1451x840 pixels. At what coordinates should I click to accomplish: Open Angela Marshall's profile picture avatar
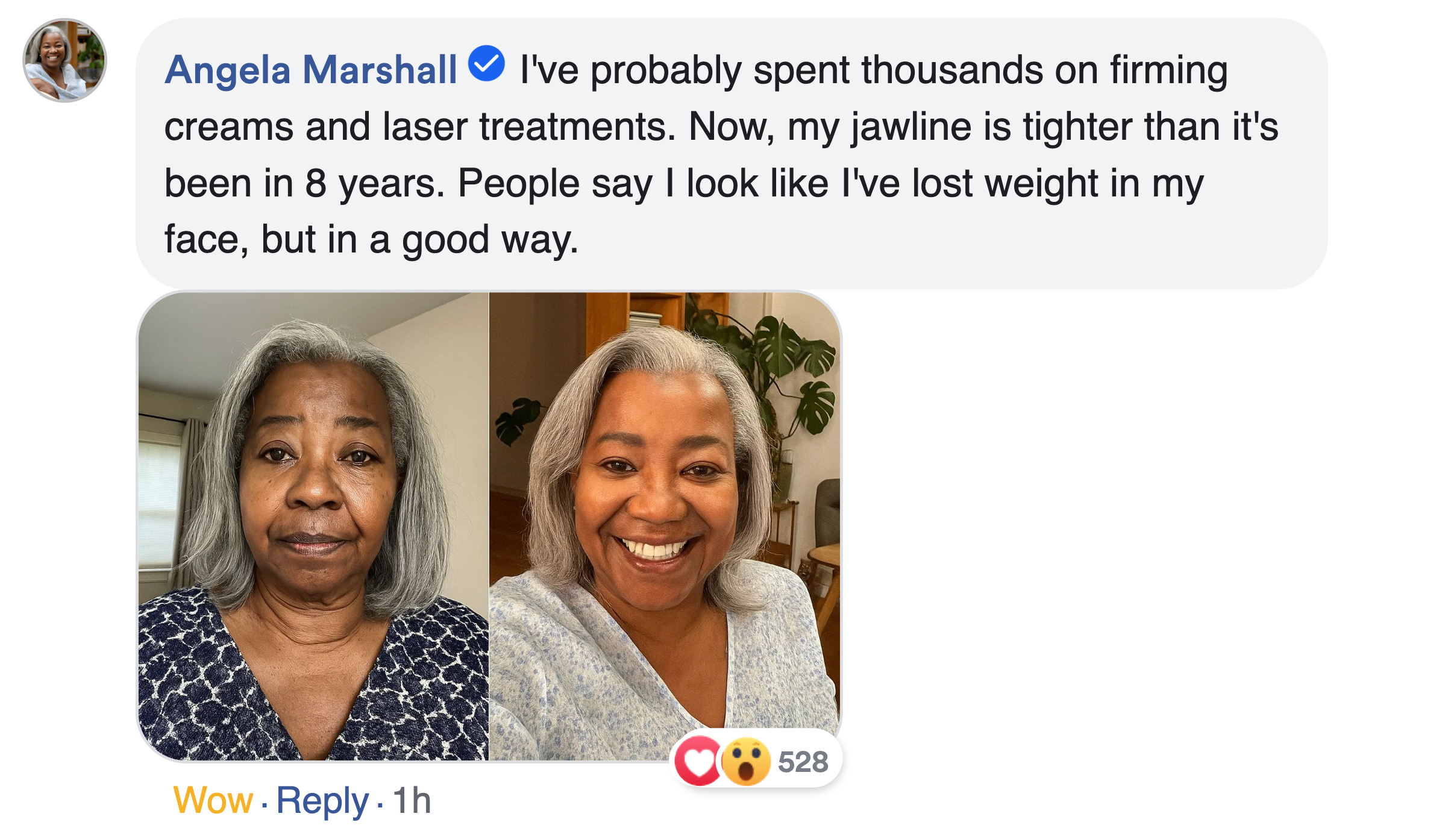pos(64,60)
